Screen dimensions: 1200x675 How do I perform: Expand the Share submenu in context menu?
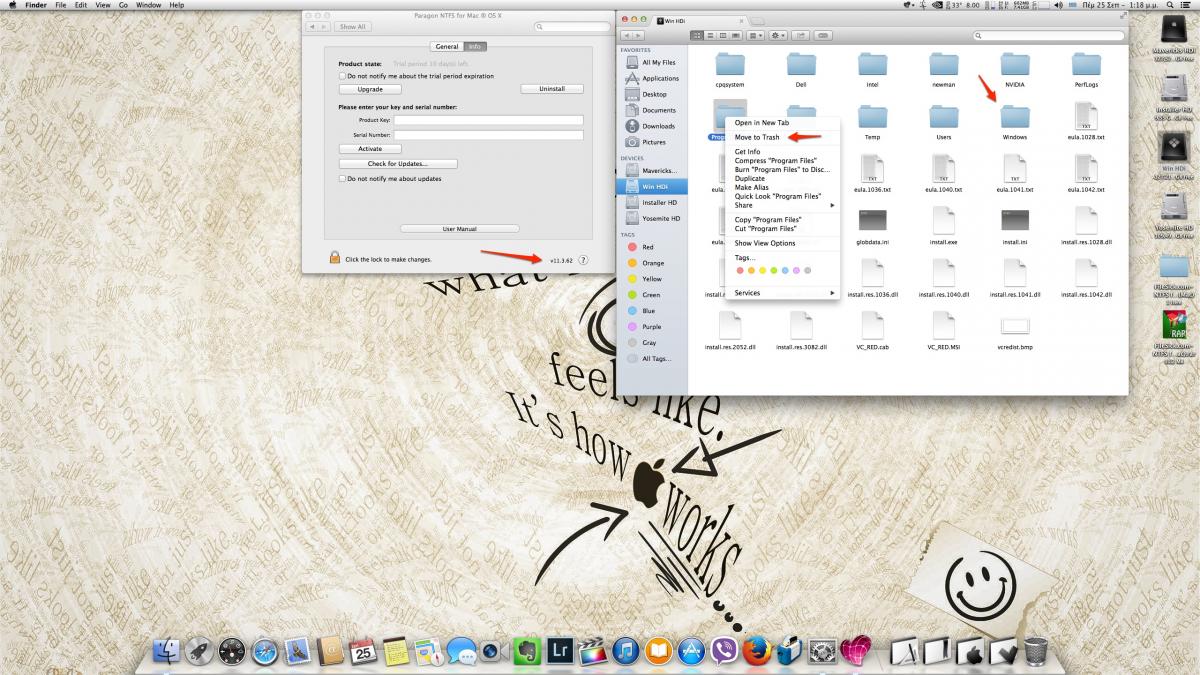[783, 205]
